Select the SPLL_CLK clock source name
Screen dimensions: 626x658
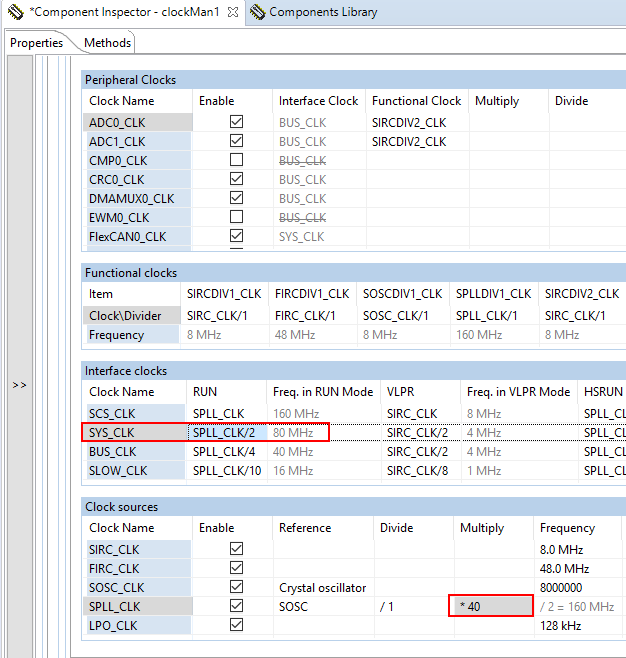click(x=138, y=606)
